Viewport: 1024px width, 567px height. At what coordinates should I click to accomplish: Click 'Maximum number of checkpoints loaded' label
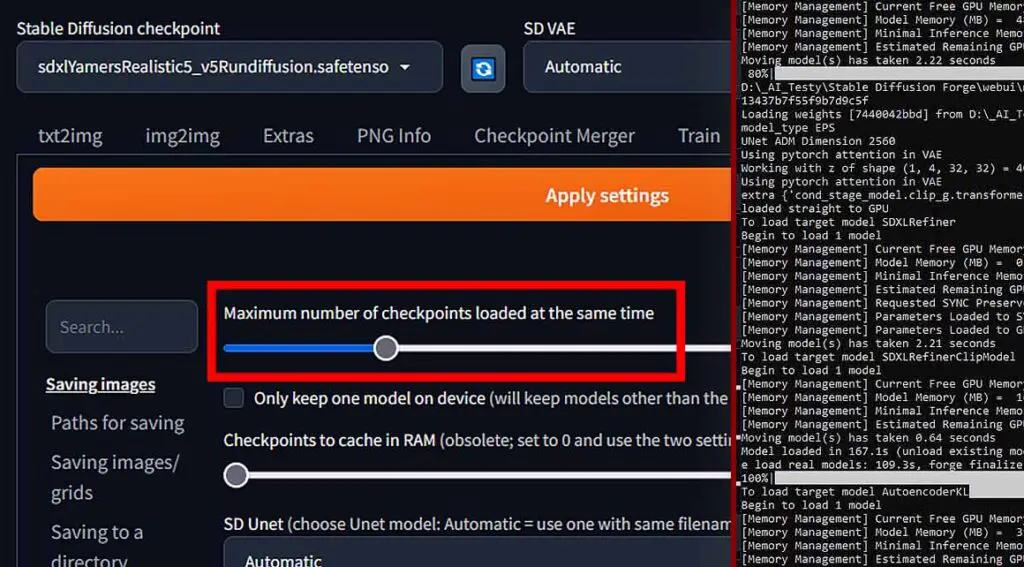[x=439, y=313]
